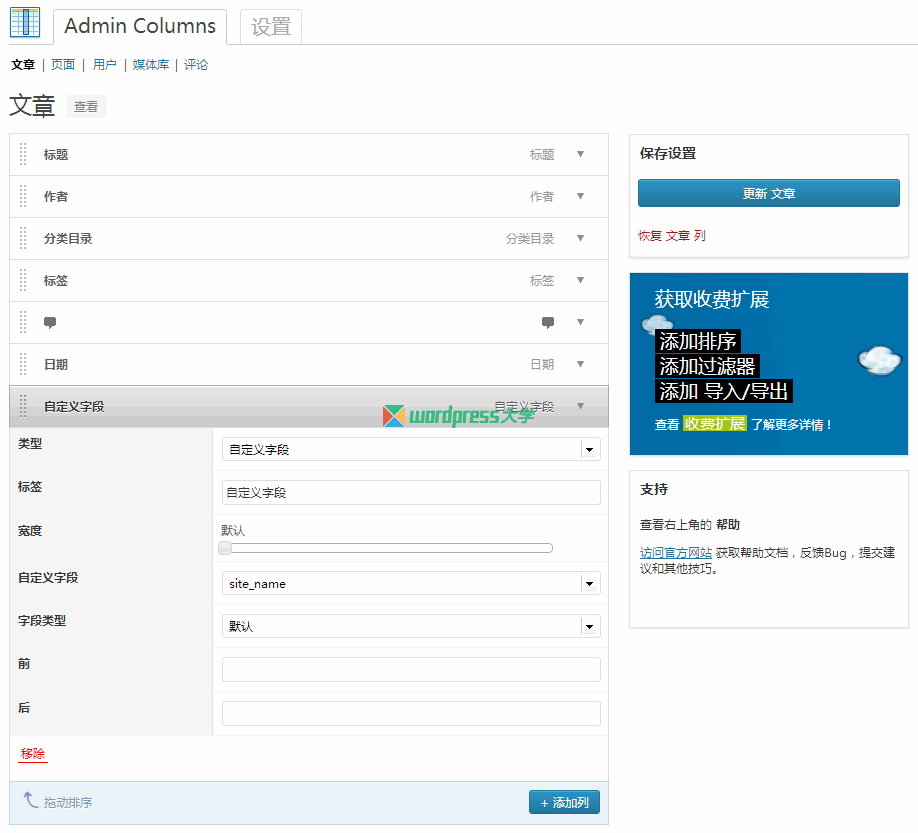Click the Admin Columns table logo icon
The width and height of the screenshot is (918, 833).
[x=25, y=22]
